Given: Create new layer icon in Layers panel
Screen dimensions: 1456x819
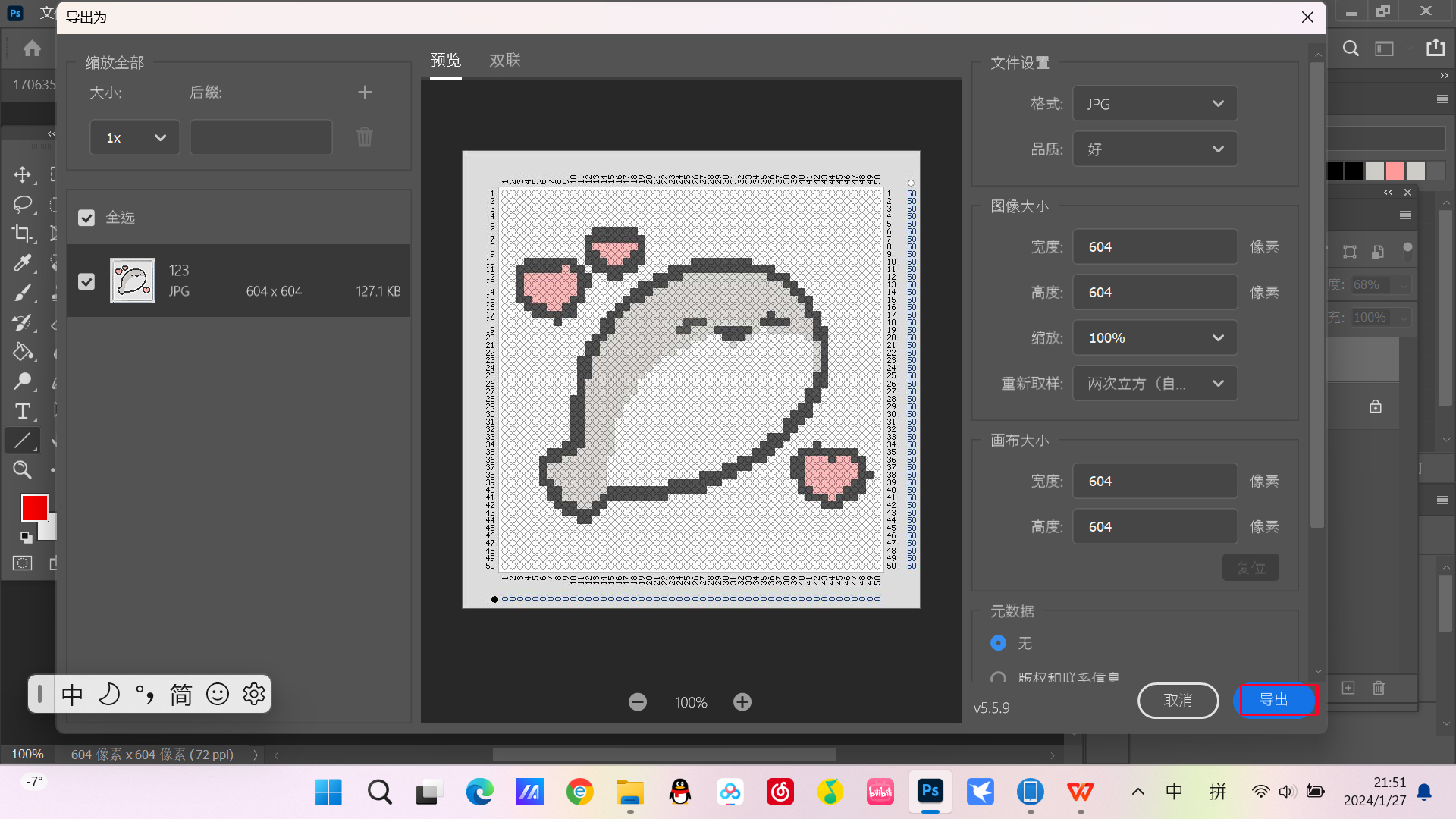Looking at the screenshot, I should click(x=1348, y=688).
